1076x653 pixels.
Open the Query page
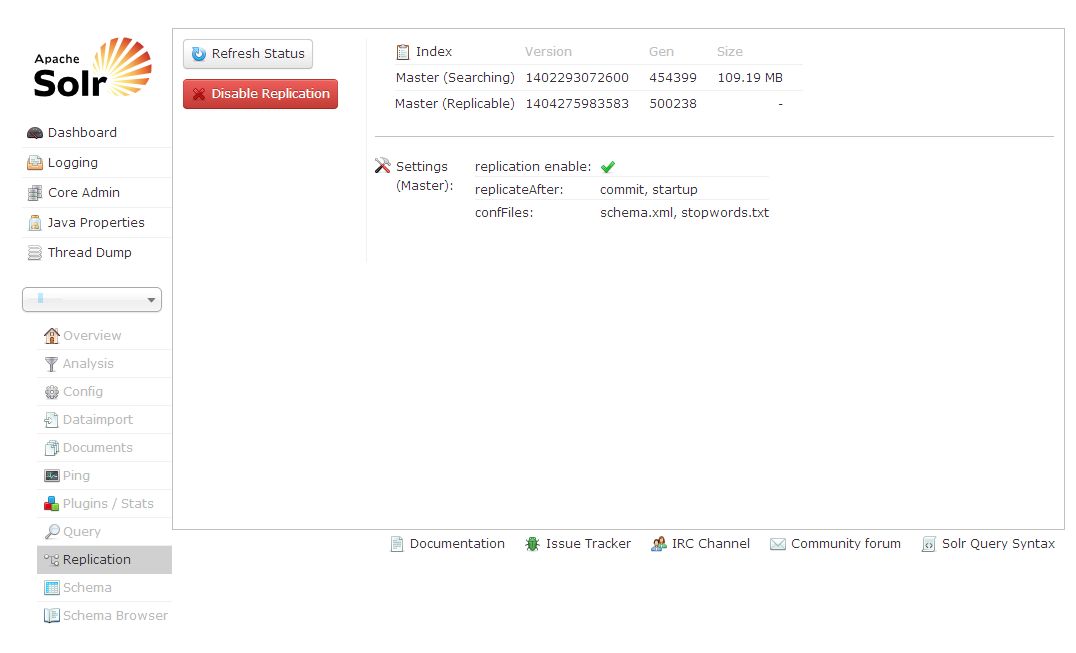coord(81,532)
